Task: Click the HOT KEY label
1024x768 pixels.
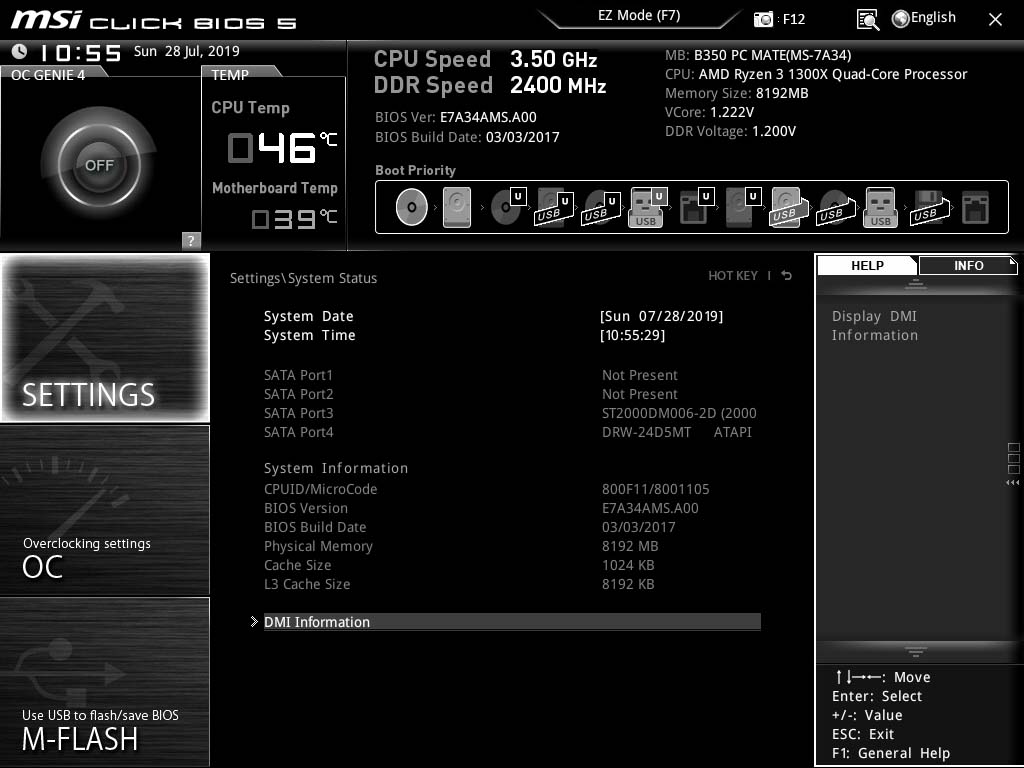Action: pyautogui.click(x=733, y=276)
